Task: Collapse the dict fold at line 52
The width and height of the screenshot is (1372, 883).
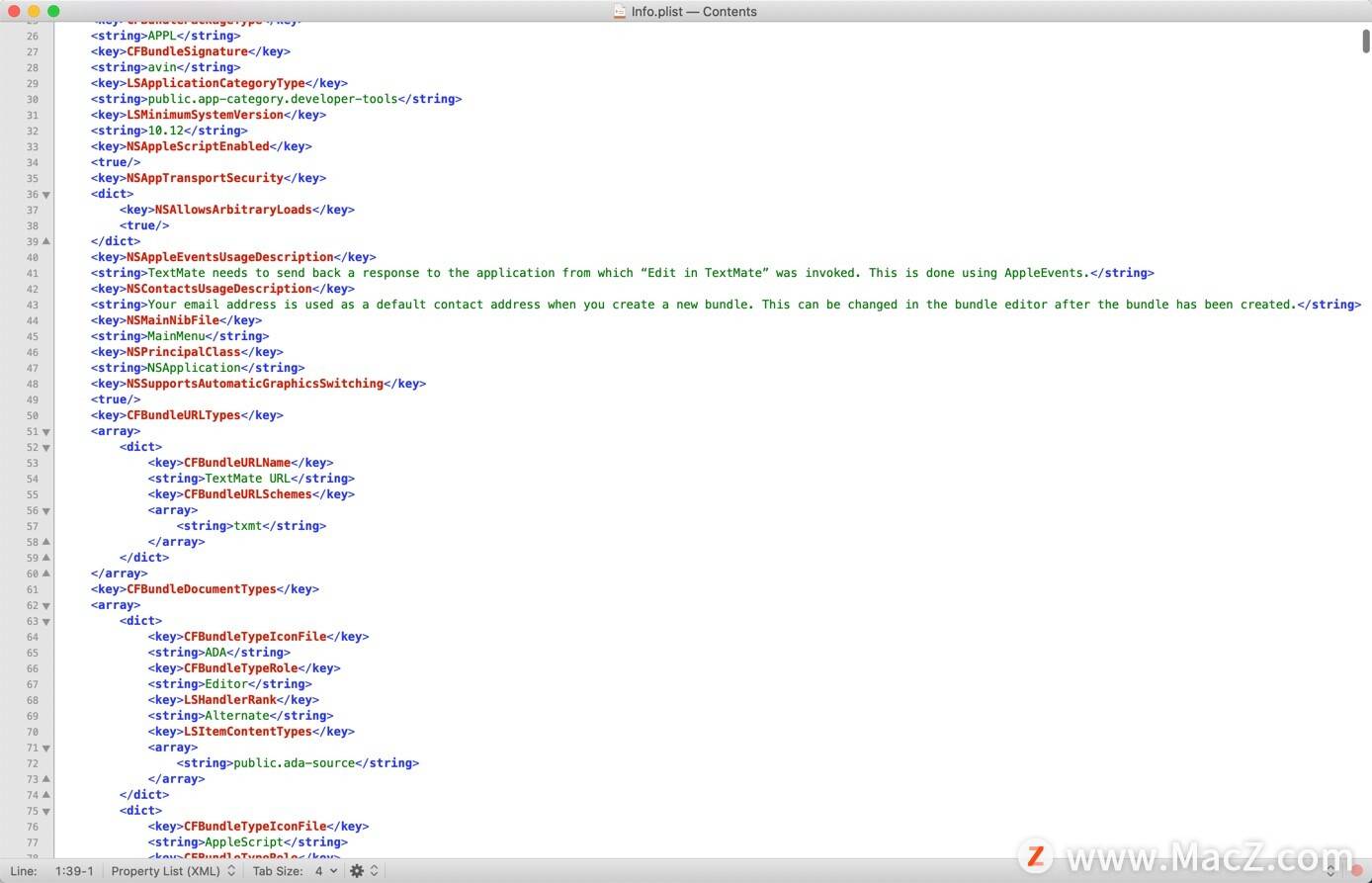Action: [x=46, y=448]
